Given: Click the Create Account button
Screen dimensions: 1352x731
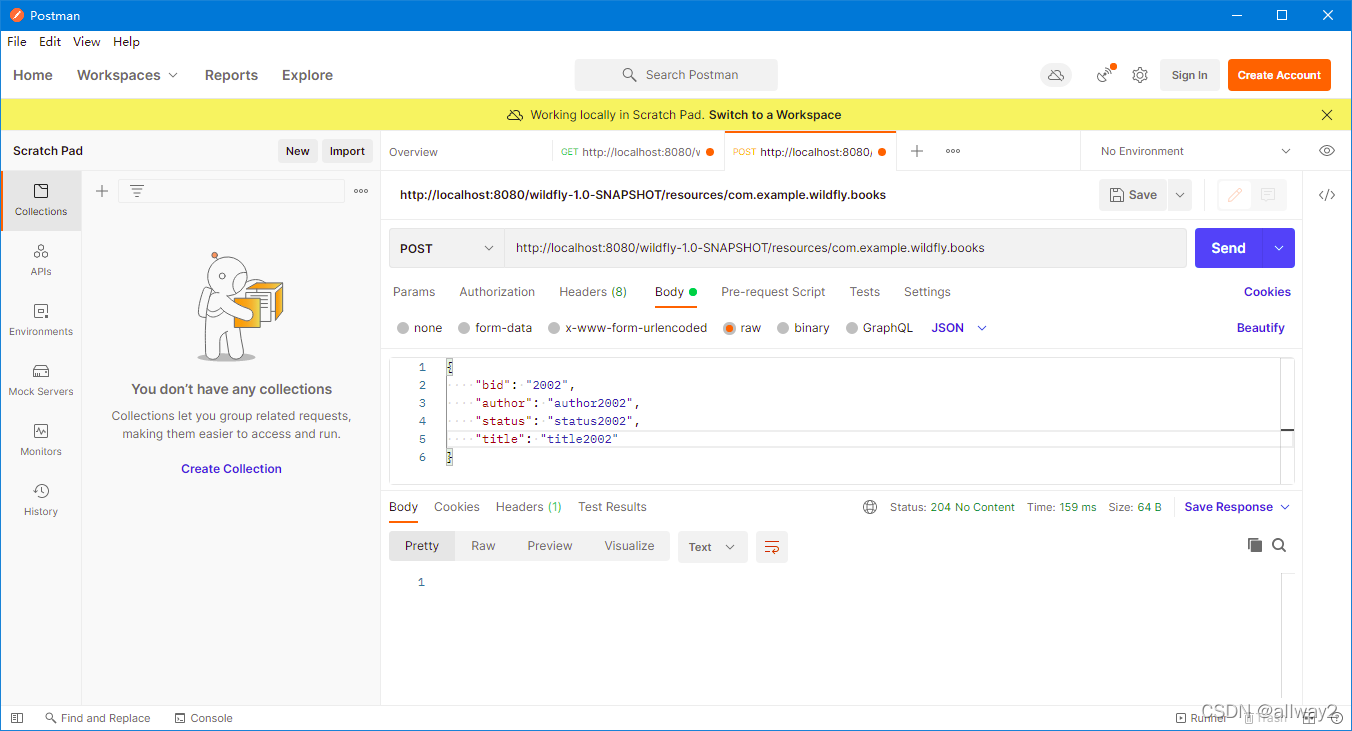Looking at the screenshot, I should pos(1279,75).
